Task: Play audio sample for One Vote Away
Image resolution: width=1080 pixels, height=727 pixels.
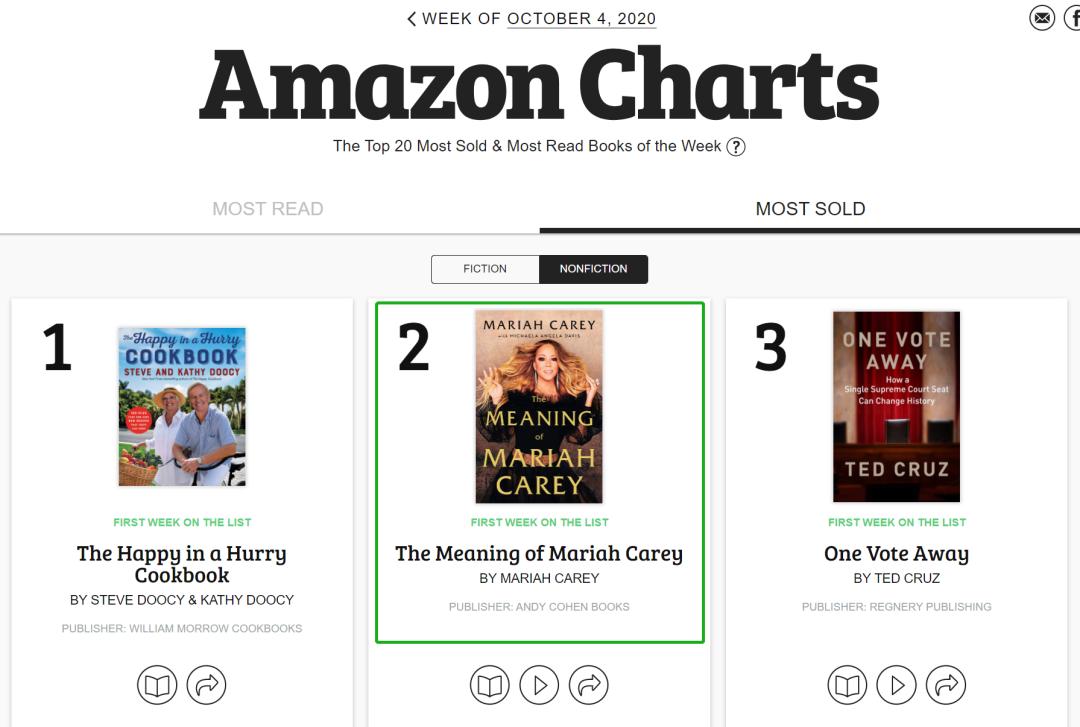Action: coord(896,685)
